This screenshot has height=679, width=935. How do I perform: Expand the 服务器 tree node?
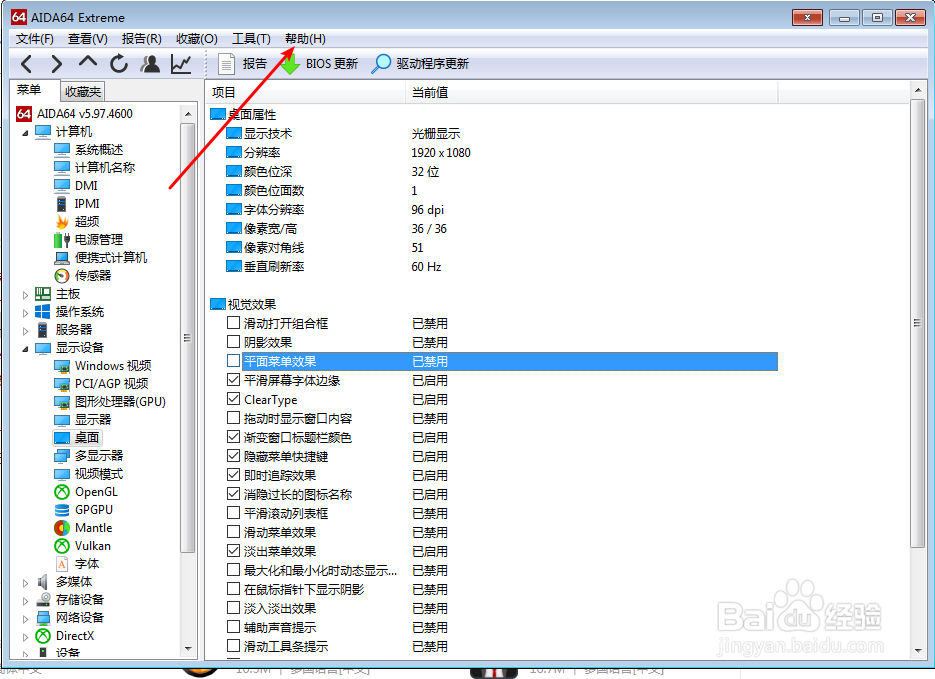[x=25, y=330]
